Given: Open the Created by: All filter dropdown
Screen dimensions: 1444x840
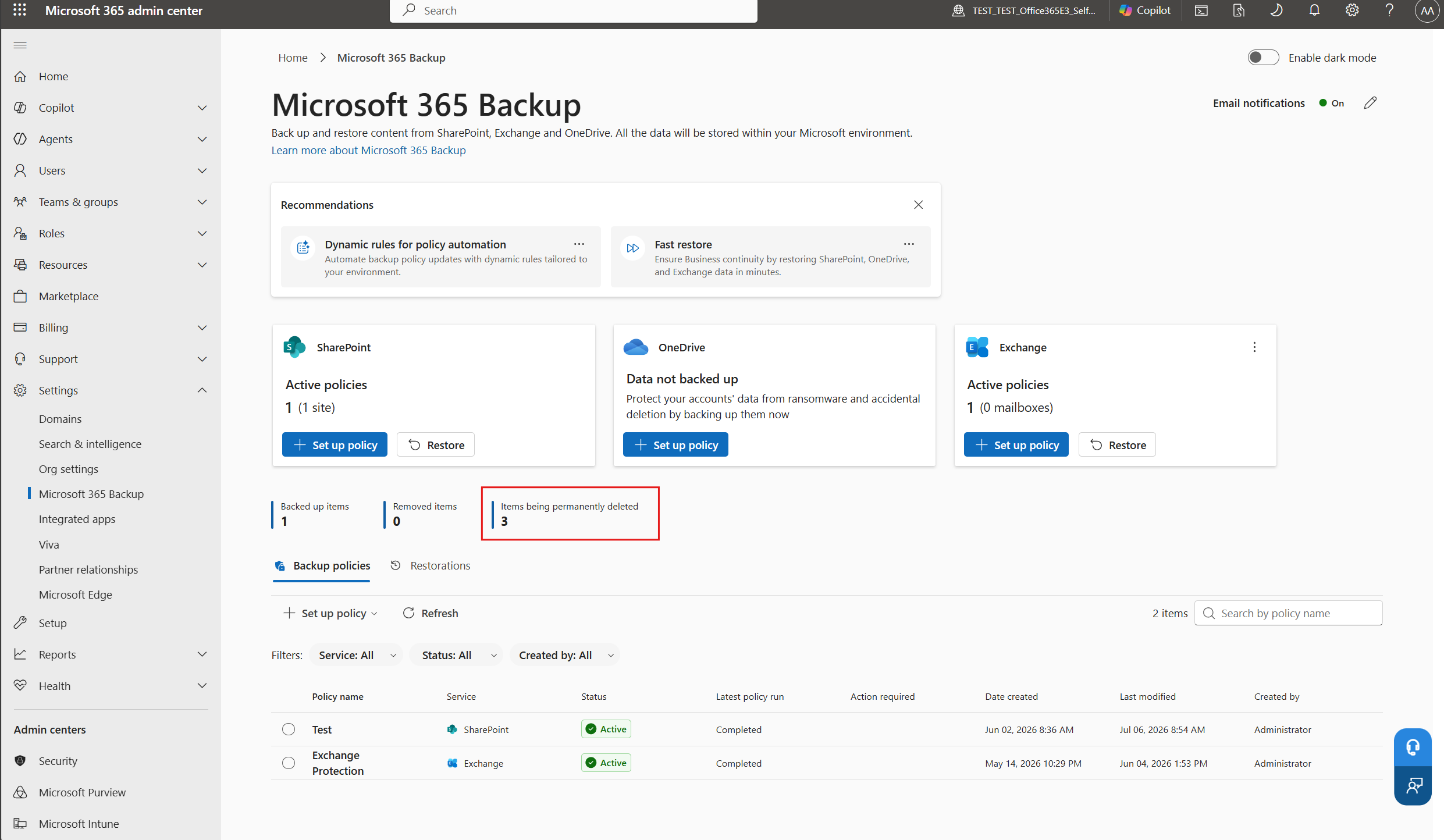Looking at the screenshot, I should 565,655.
